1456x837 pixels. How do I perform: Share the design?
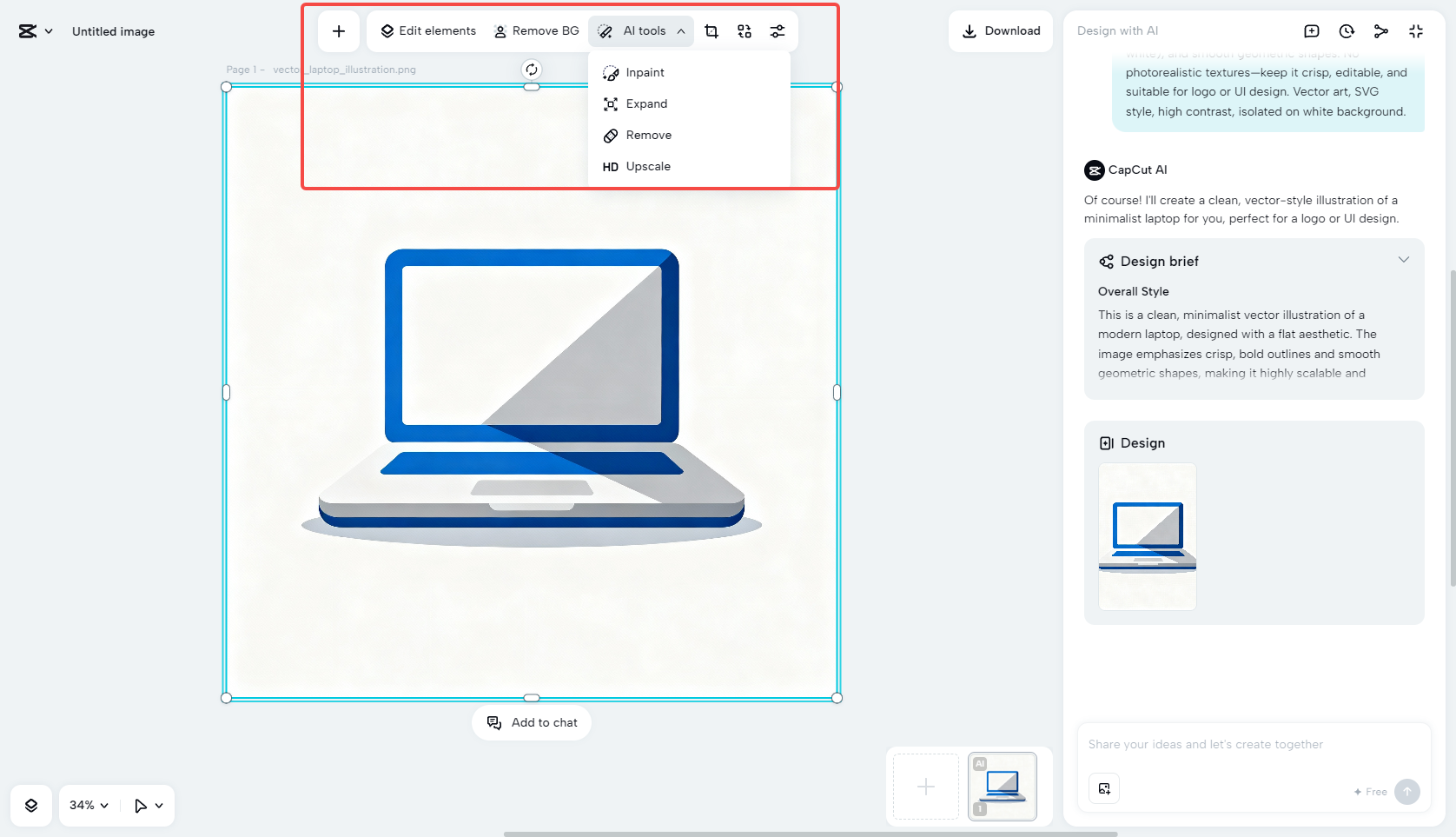click(1380, 30)
